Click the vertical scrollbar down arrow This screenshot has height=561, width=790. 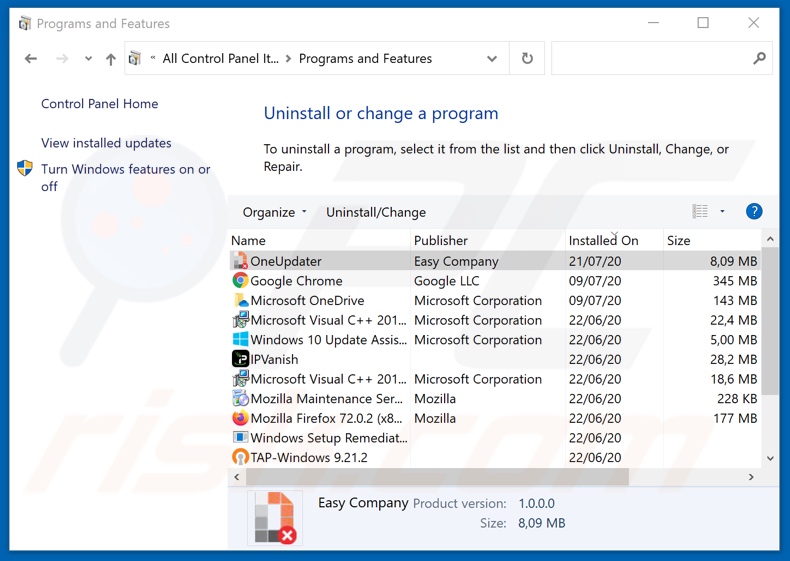click(x=770, y=458)
